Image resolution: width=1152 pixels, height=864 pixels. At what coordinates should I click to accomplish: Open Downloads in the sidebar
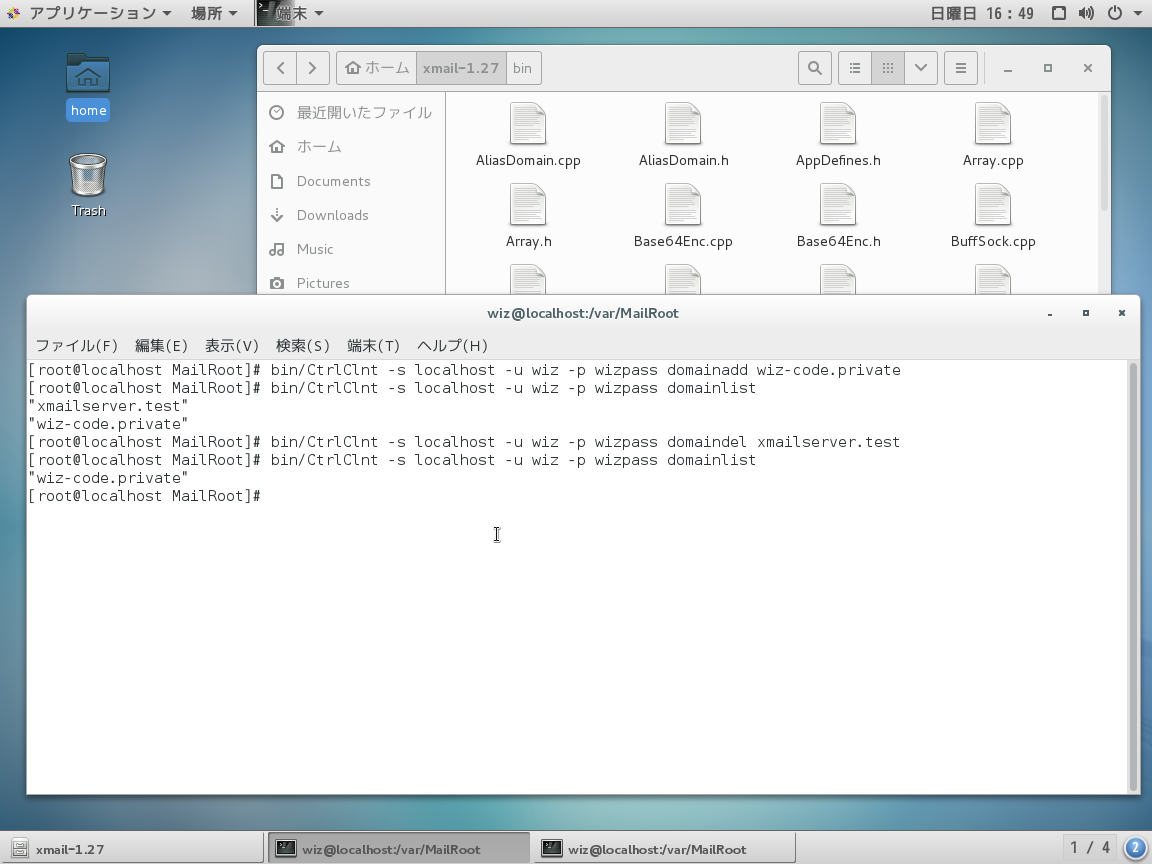pyautogui.click(x=351, y=215)
